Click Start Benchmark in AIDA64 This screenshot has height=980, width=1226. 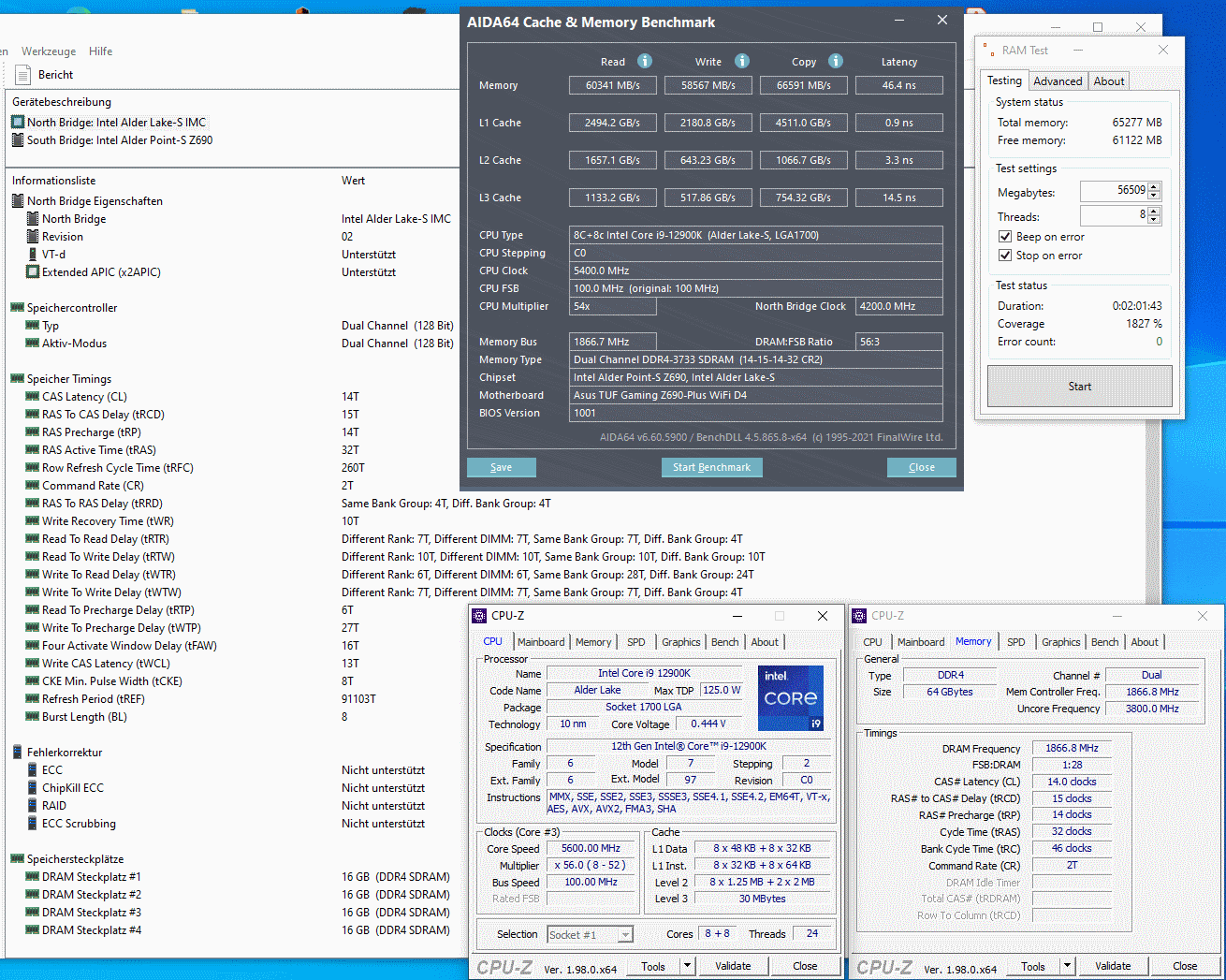point(711,467)
